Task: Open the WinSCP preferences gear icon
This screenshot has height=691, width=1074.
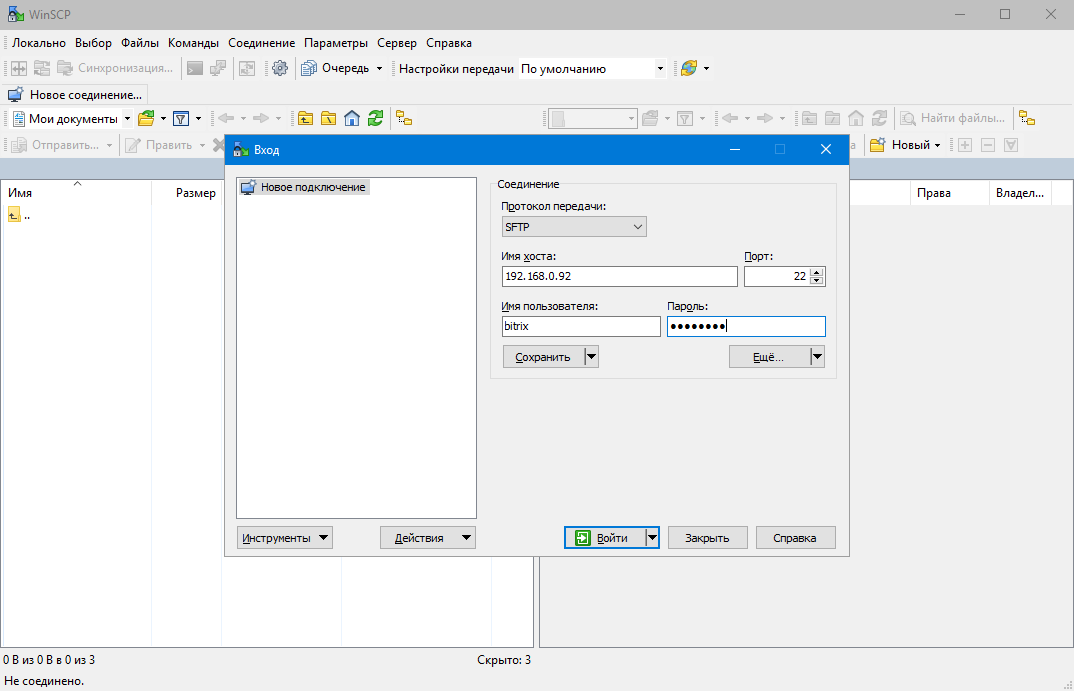Action: click(280, 68)
